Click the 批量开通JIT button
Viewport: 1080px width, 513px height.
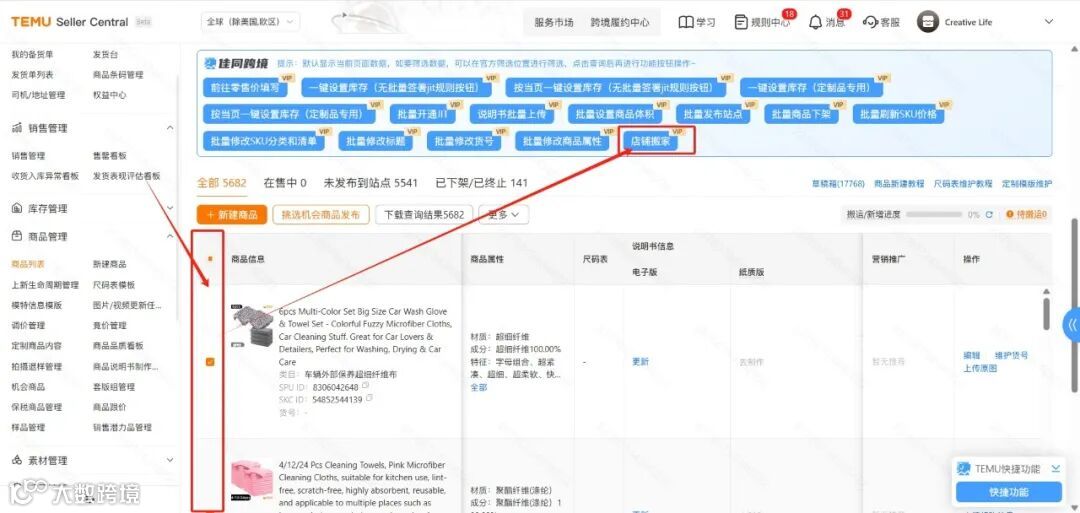tap(422, 114)
